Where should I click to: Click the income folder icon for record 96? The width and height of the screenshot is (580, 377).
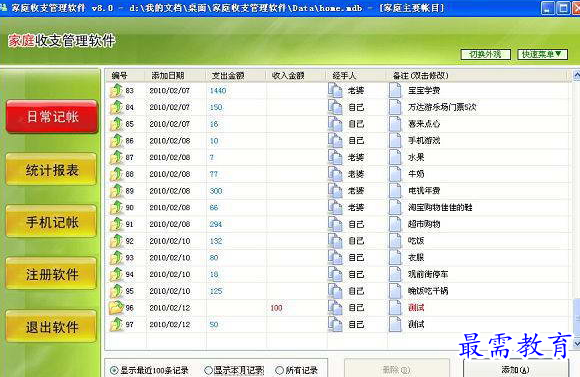click(x=116, y=307)
